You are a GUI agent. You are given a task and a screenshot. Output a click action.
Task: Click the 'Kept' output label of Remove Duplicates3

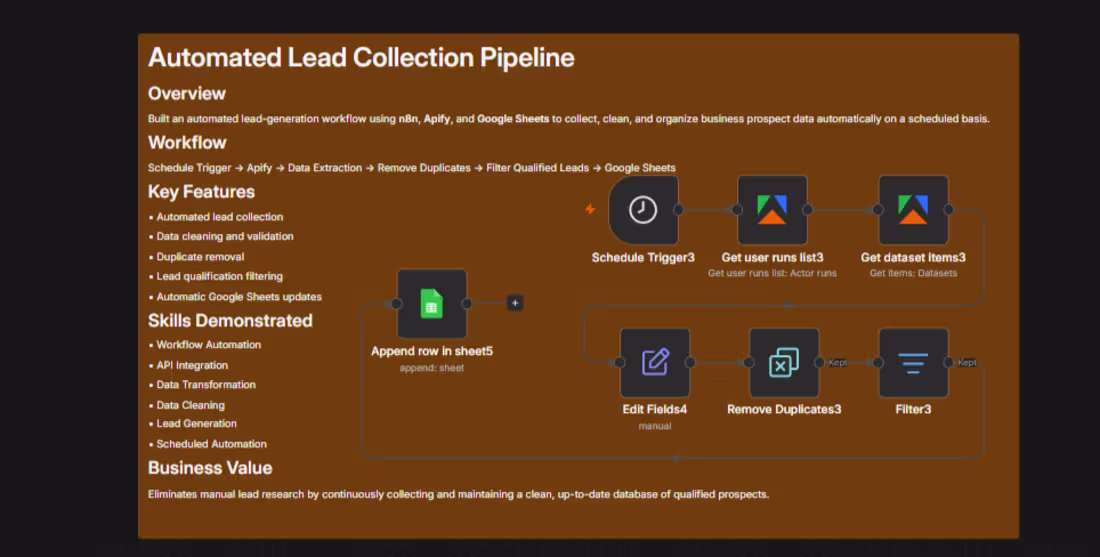click(838, 363)
